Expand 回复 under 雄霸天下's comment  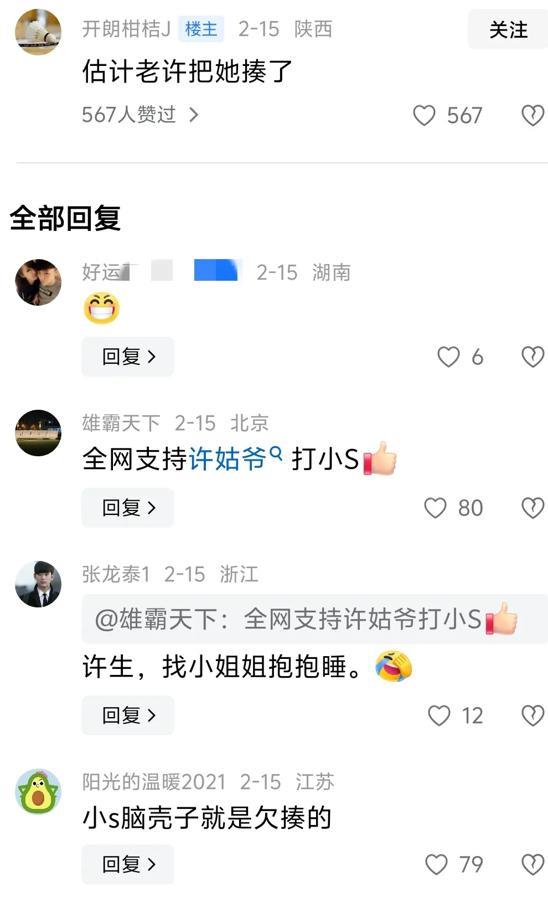point(128,508)
